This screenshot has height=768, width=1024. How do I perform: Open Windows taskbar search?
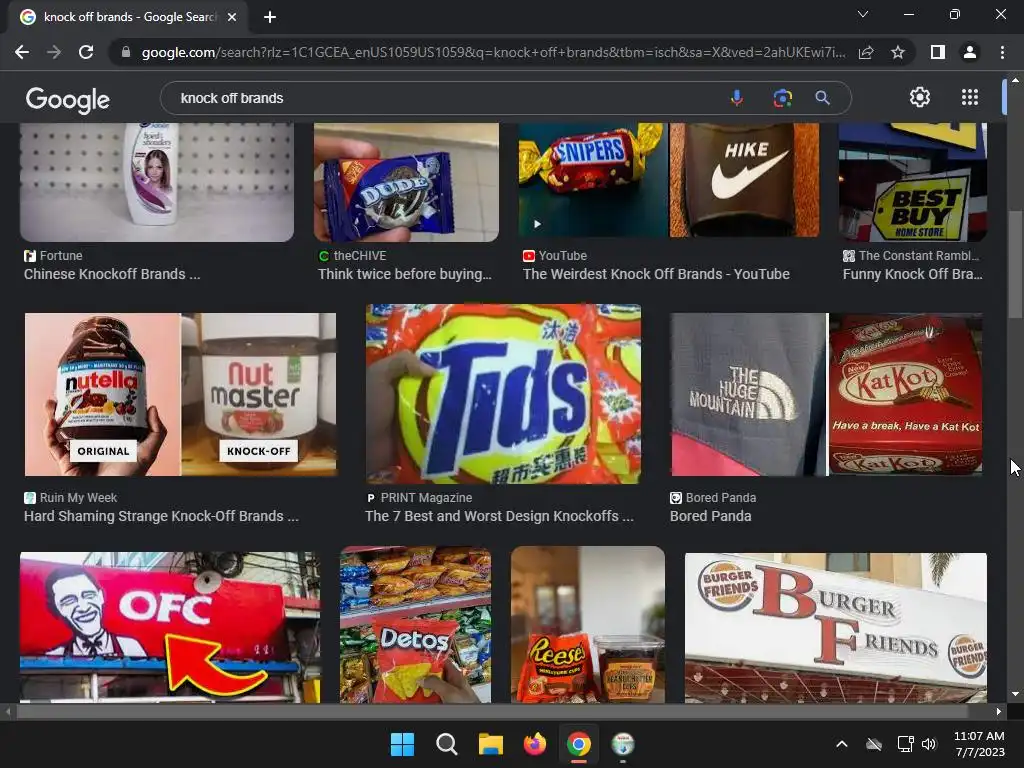447,744
